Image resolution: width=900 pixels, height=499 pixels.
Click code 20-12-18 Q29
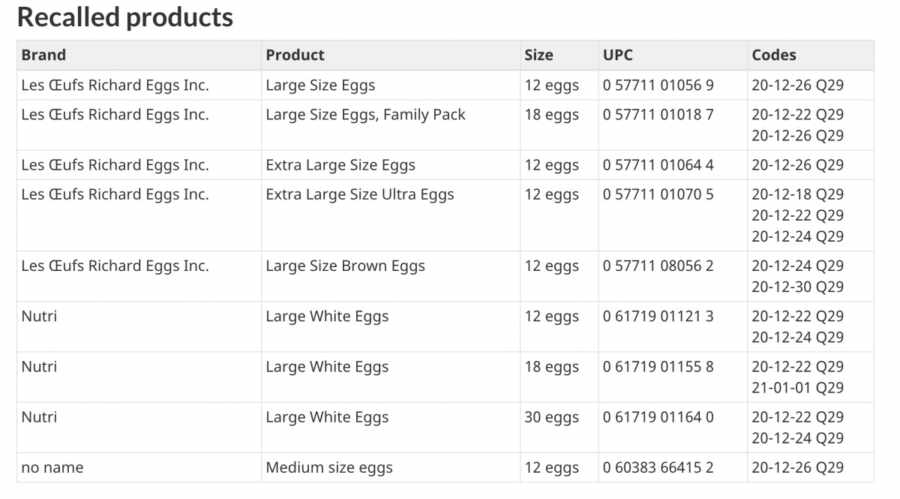click(797, 194)
